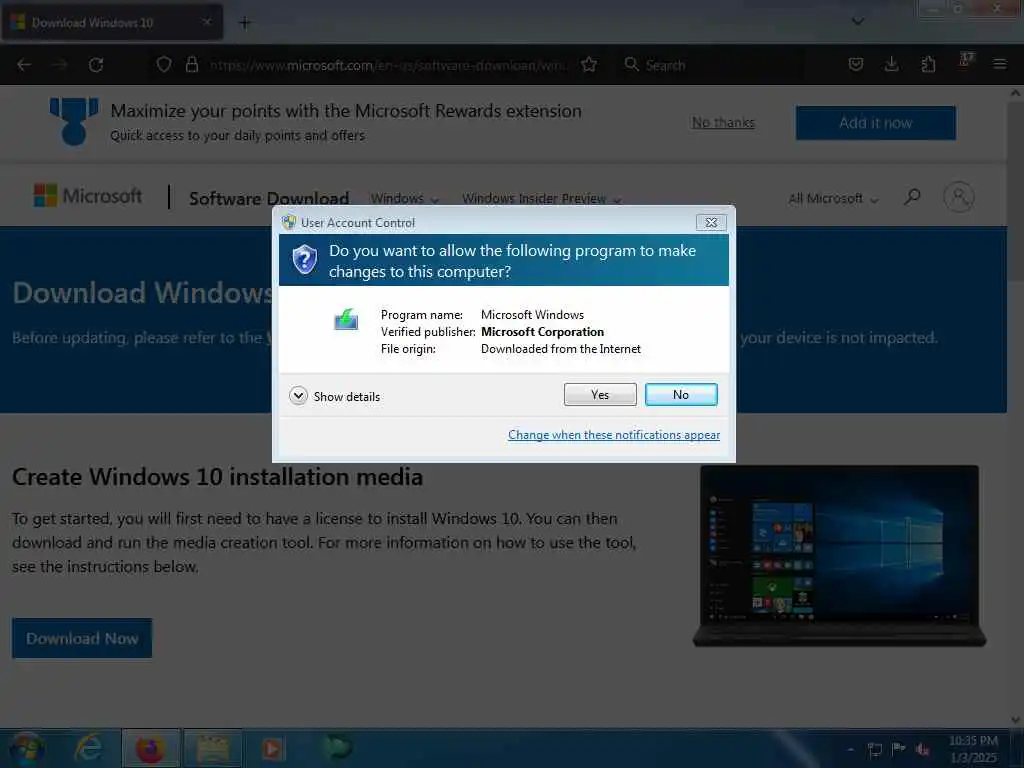
Task: Show hidden tray icons arrow
Action: click(850, 749)
